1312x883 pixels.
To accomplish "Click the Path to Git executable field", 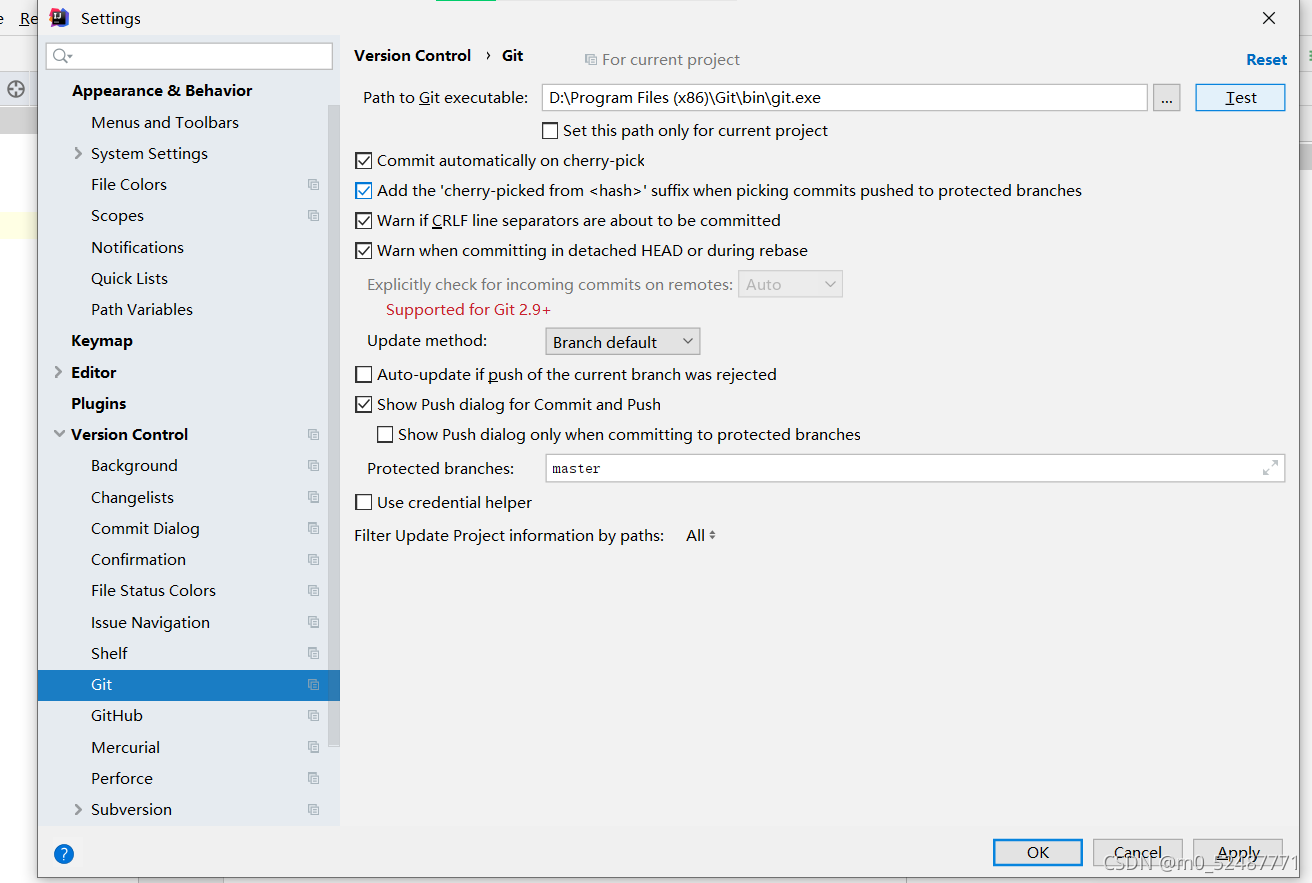I will (x=844, y=97).
